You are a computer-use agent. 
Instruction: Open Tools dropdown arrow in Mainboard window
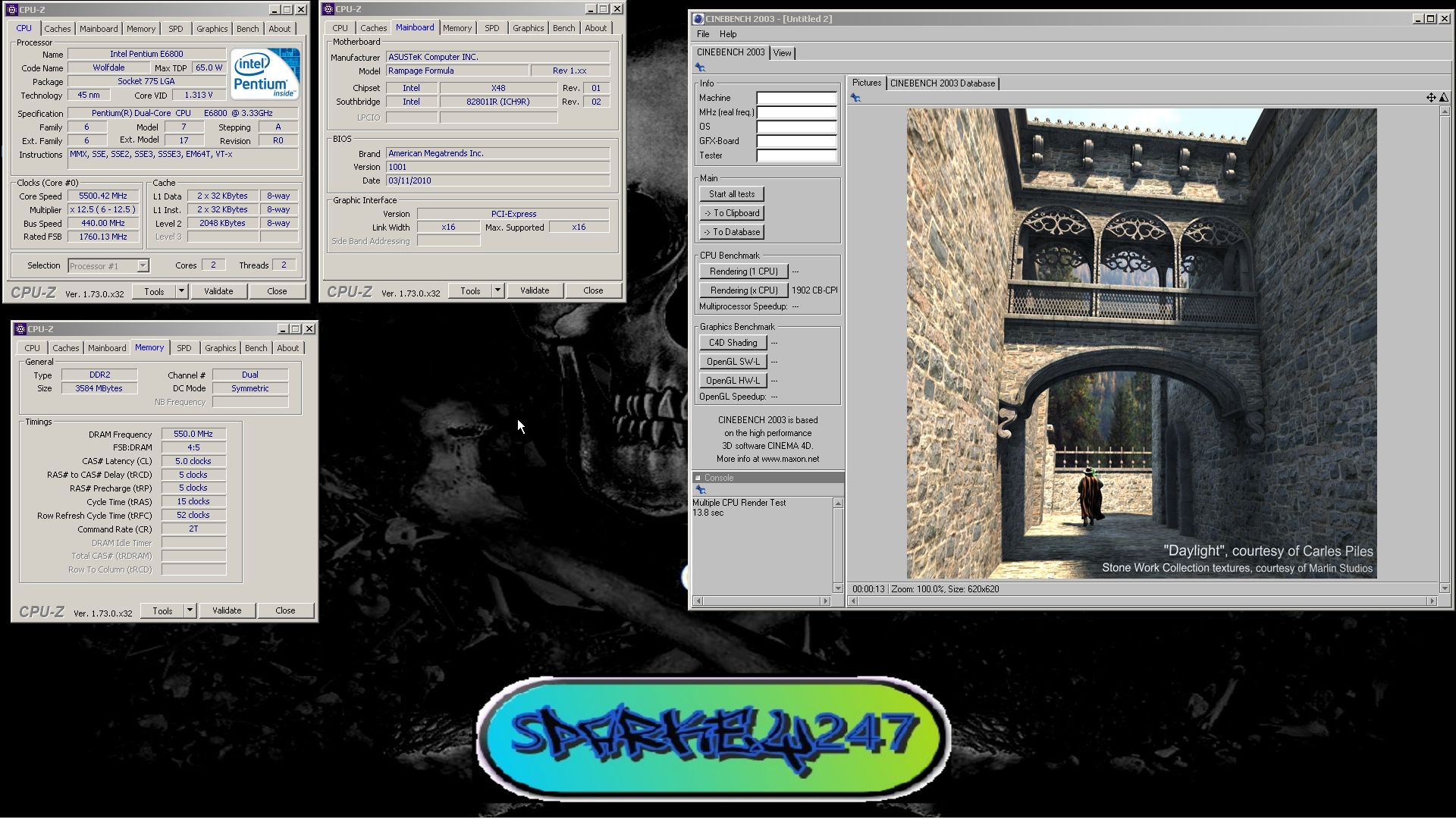497,290
